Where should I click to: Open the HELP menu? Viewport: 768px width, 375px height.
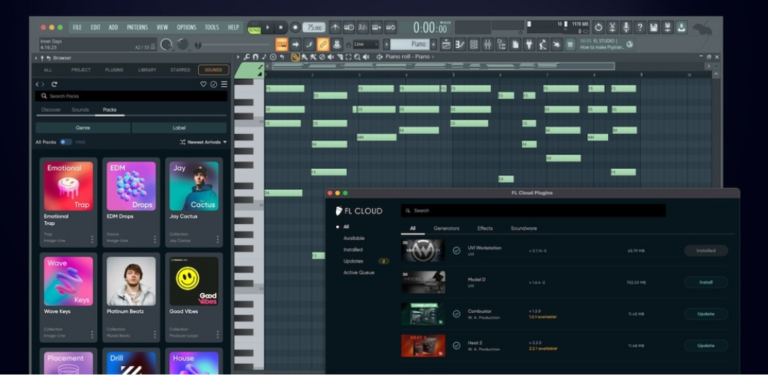point(233,27)
